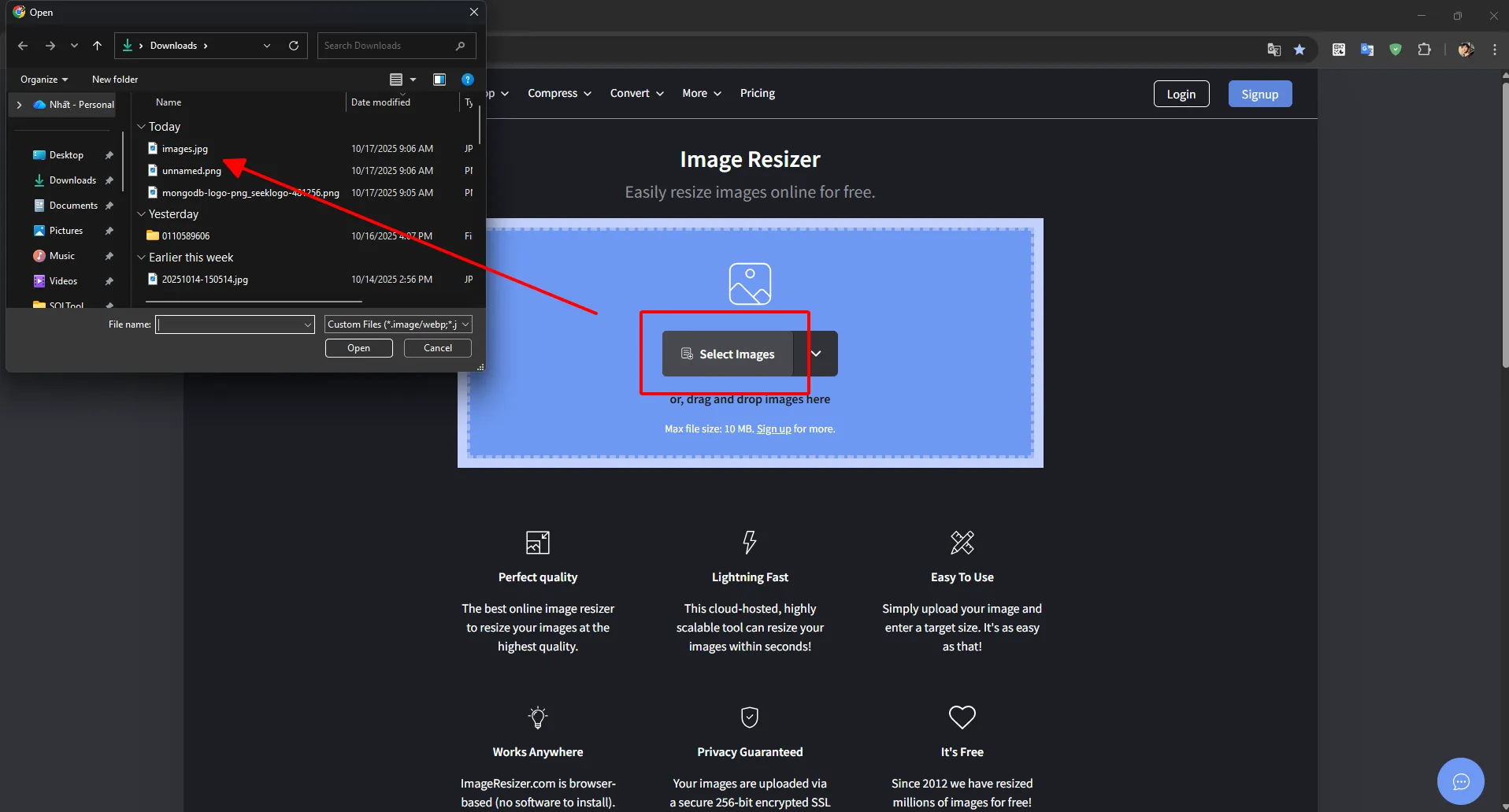Open the Organize menu
The image size is (1509, 812).
(x=44, y=80)
